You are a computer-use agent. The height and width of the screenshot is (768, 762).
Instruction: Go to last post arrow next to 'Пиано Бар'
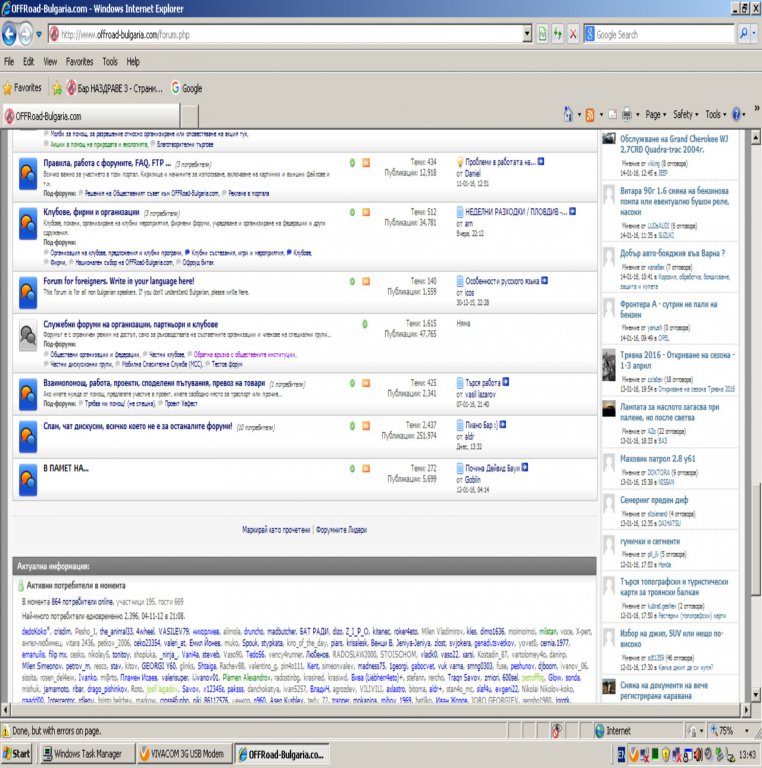(x=503, y=425)
